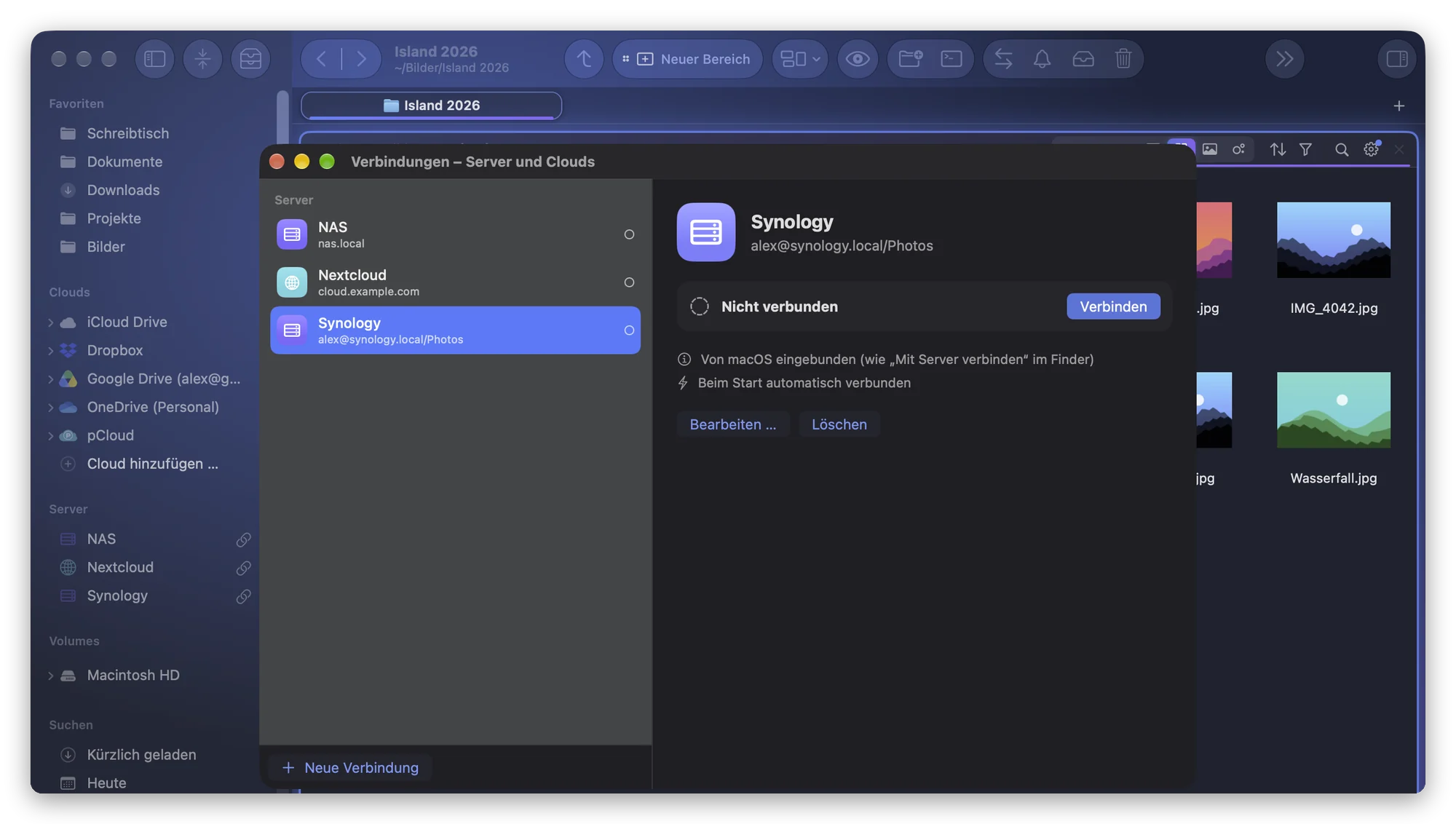Go up to the parent folder
This screenshot has height=824, width=1456.
pyautogui.click(x=584, y=59)
